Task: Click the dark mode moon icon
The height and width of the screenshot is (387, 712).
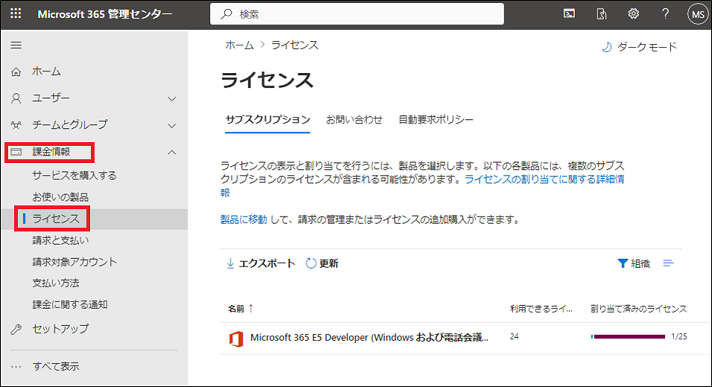Action: point(607,47)
